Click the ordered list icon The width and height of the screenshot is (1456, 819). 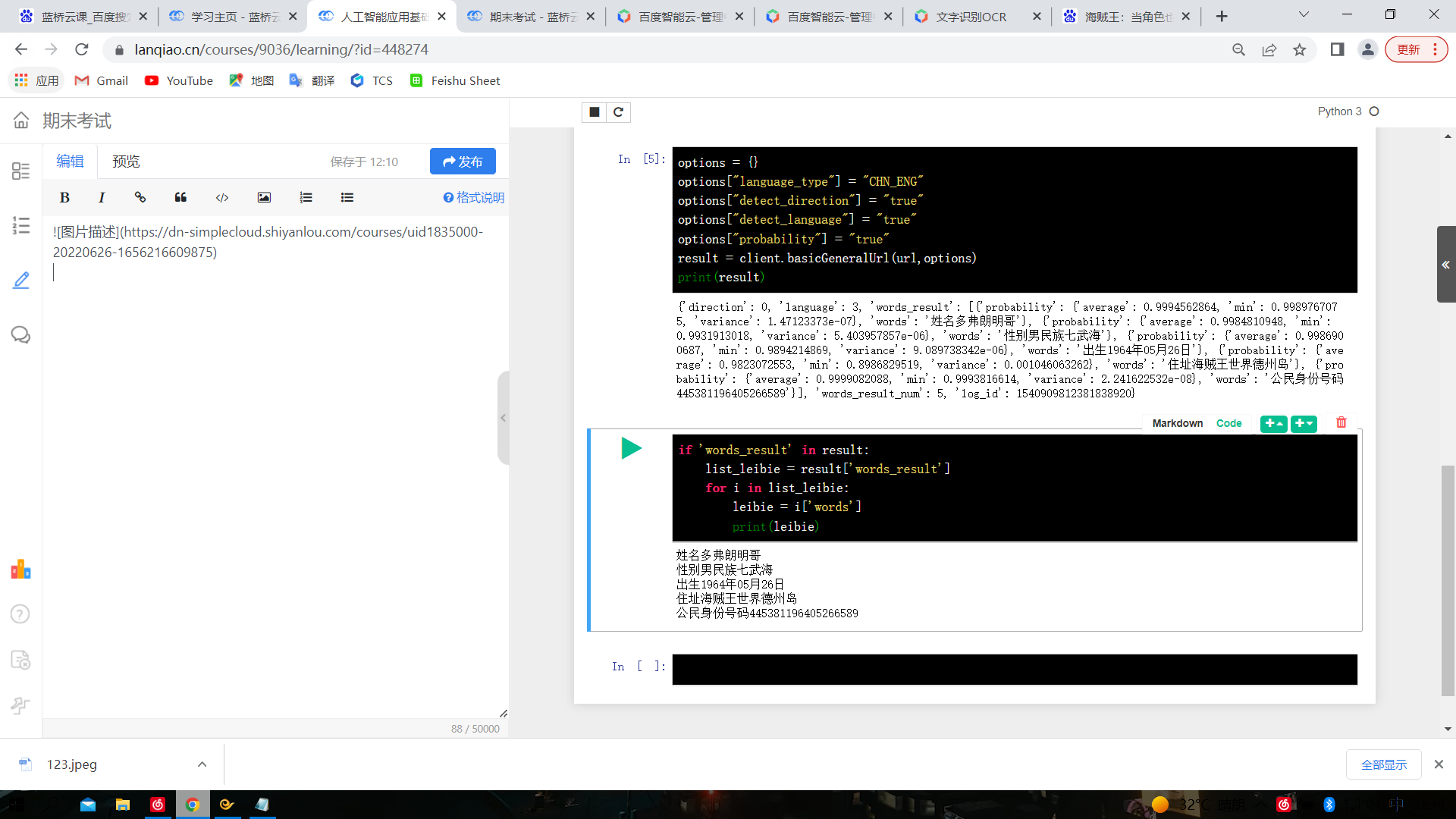click(306, 198)
